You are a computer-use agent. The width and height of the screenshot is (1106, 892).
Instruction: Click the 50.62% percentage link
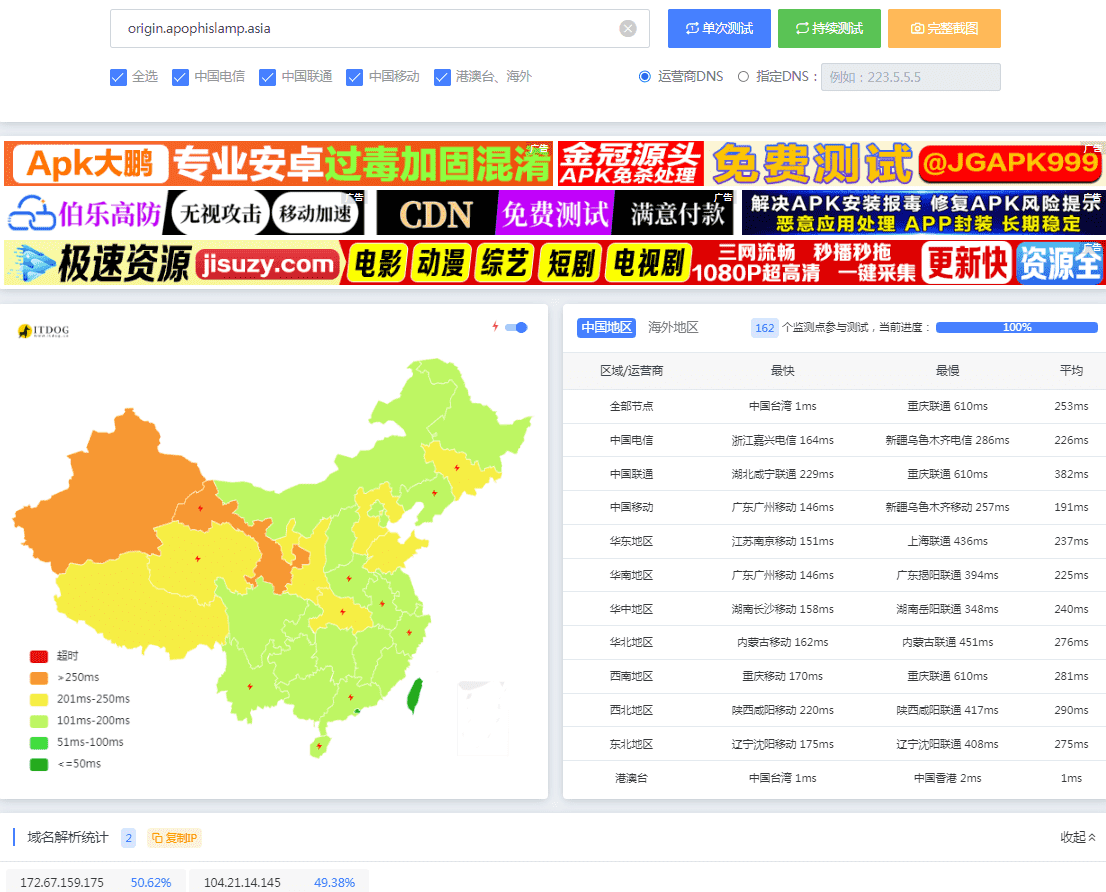click(x=150, y=883)
